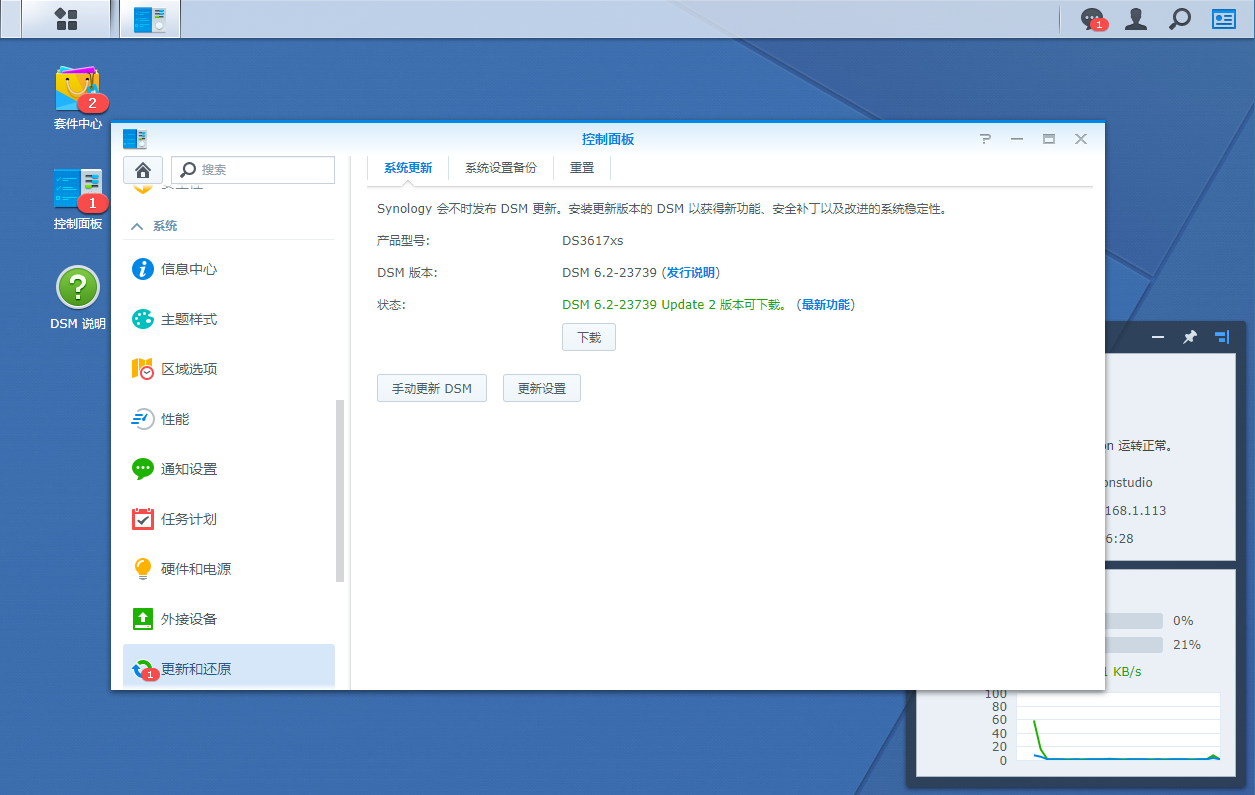Image resolution: width=1255 pixels, height=795 pixels.
Task: Switch to the 系统设置备份 tab
Action: pyautogui.click(x=499, y=167)
